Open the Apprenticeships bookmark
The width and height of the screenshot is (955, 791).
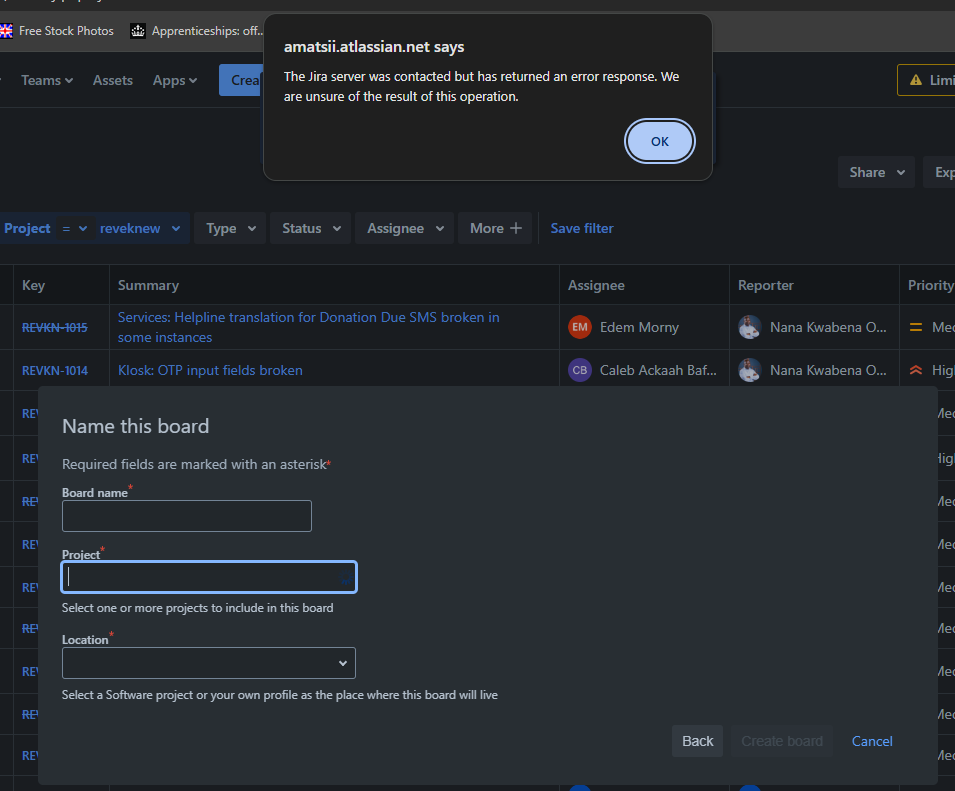point(197,31)
